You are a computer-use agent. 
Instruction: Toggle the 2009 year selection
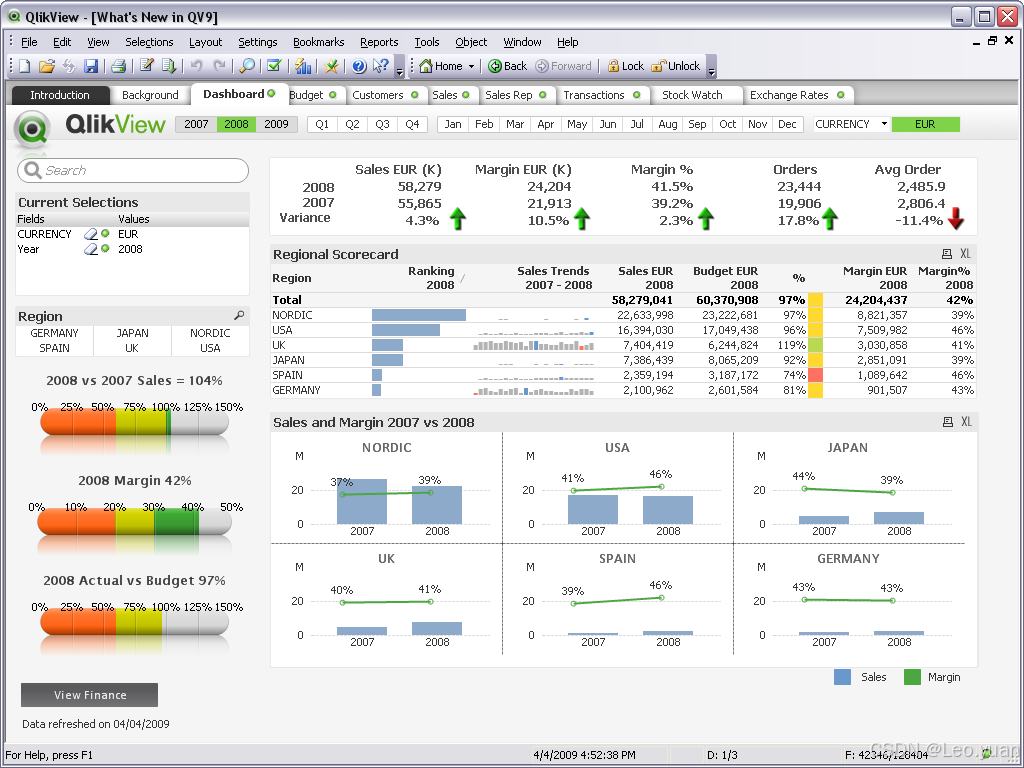point(276,124)
